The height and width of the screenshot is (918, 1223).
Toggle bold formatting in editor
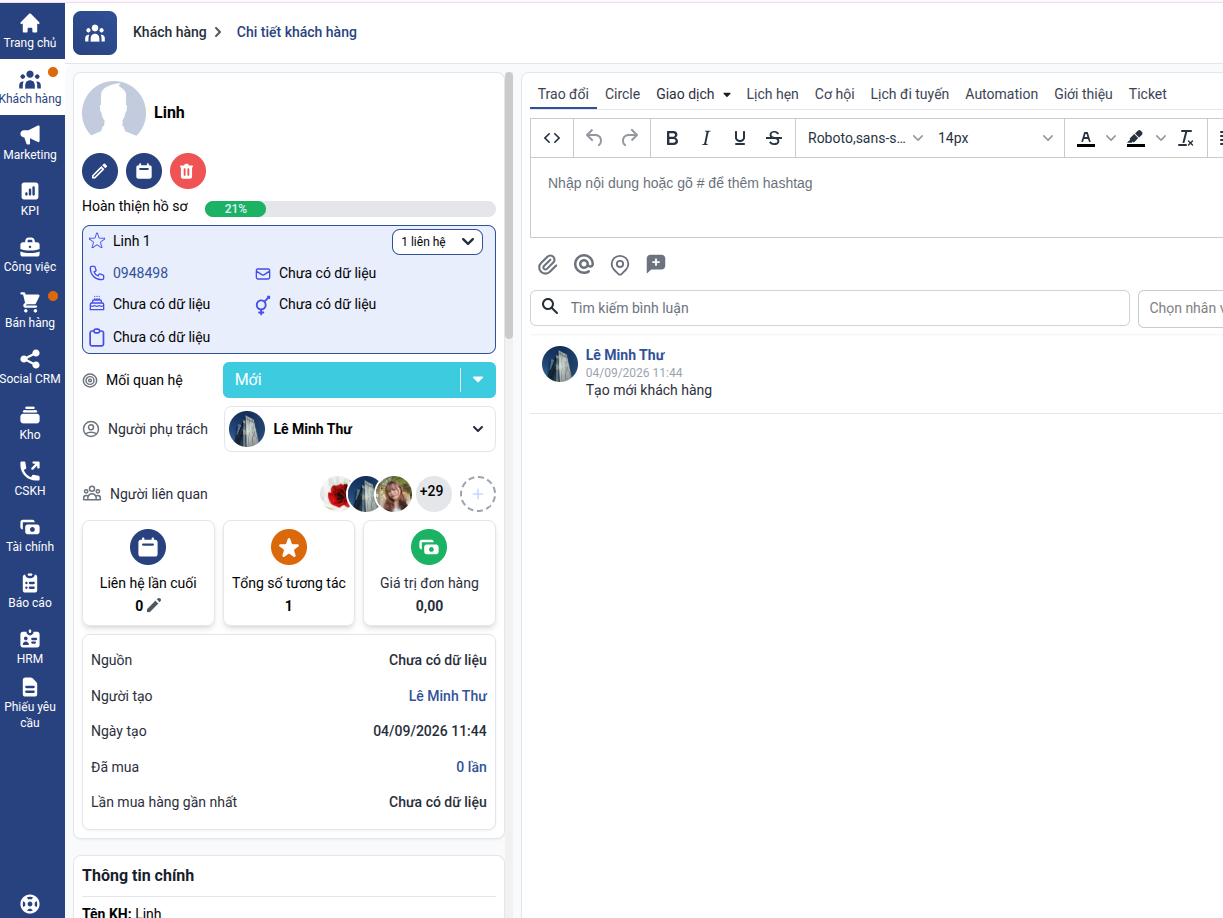click(672, 138)
